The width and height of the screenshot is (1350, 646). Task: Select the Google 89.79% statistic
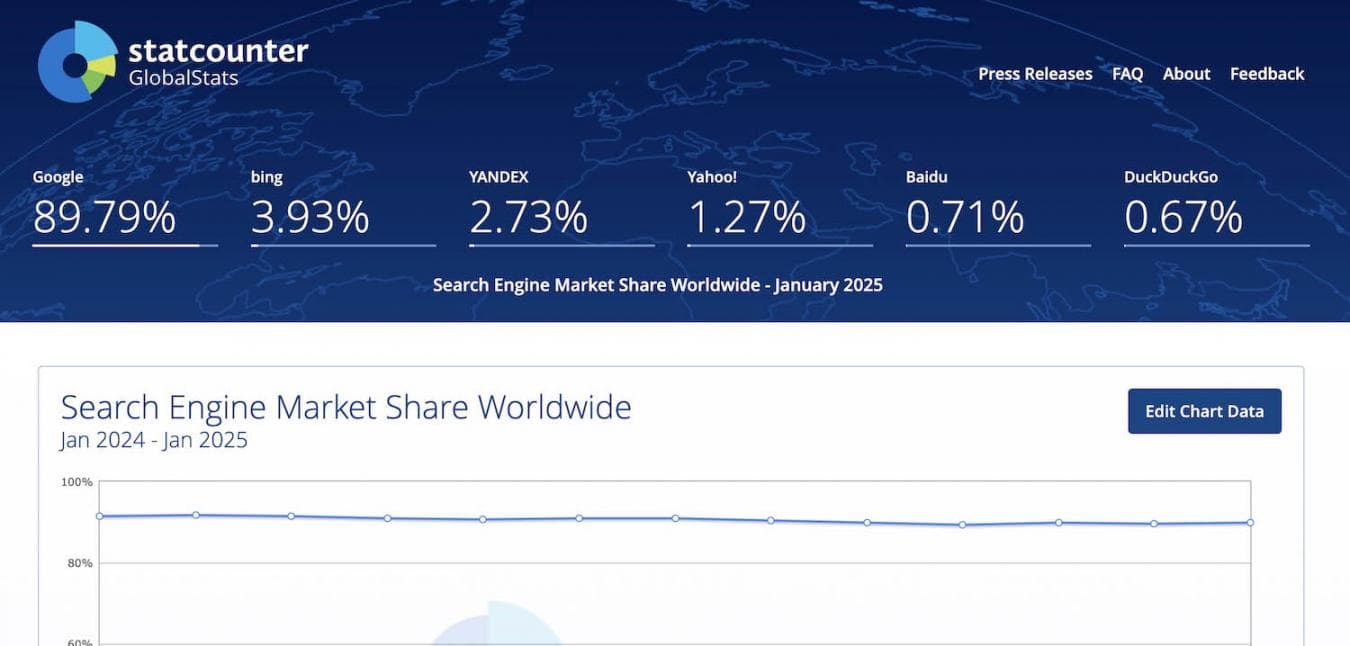pos(104,217)
